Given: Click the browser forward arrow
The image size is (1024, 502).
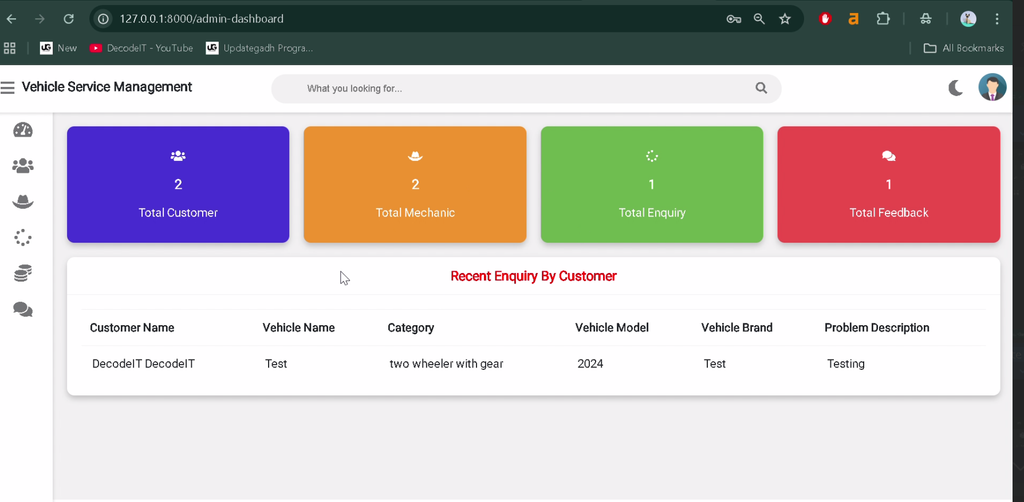Looking at the screenshot, I should click(x=40, y=19).
